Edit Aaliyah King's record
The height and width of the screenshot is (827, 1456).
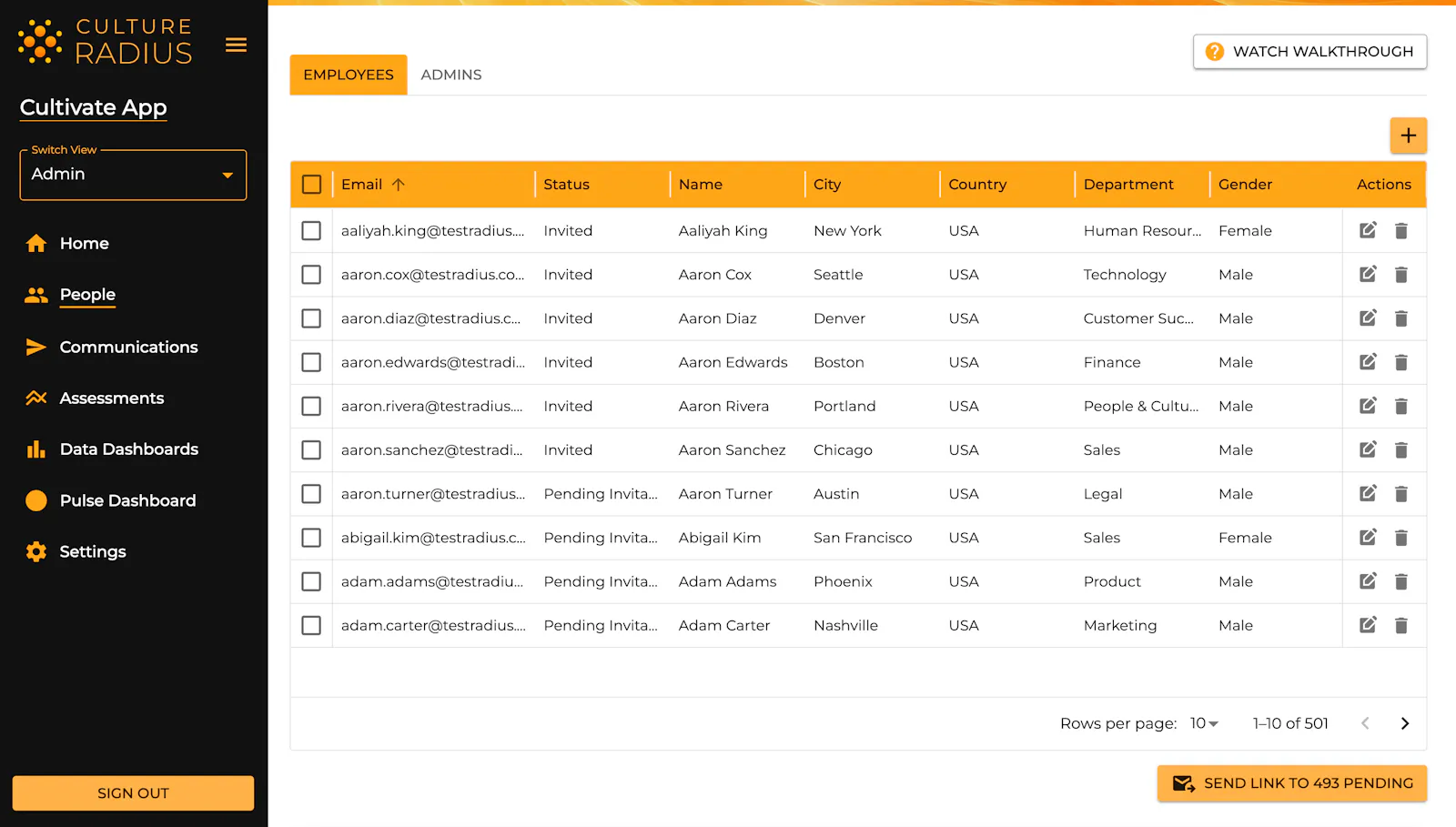pyautogui.click(x=1368, y=230)
